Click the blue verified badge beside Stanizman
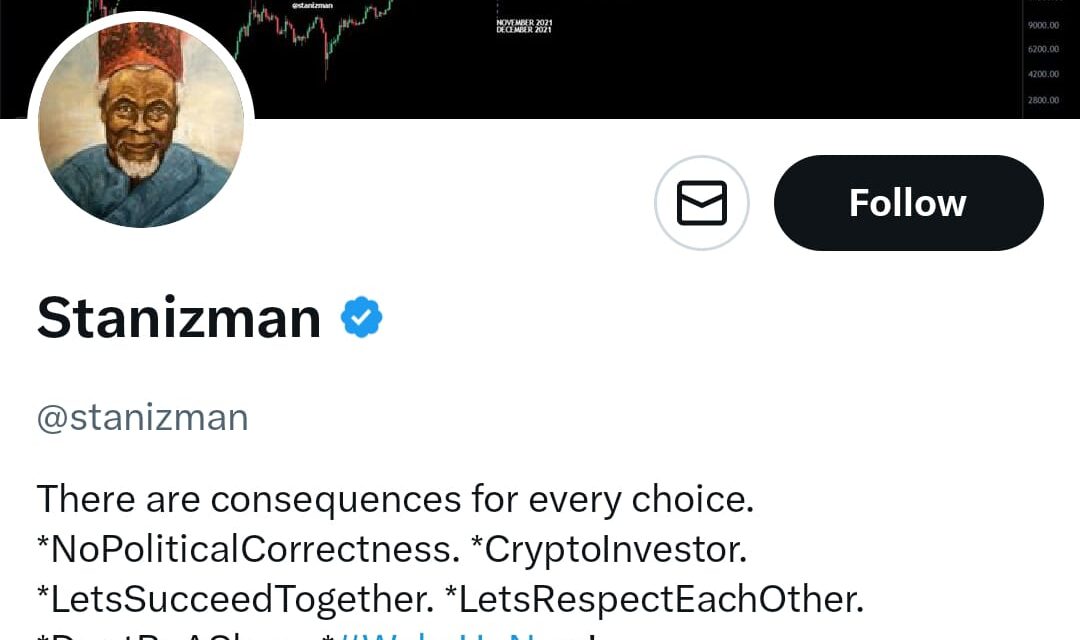The width and height of the screenshot is (1080, 640). click(x=361, y=318)
